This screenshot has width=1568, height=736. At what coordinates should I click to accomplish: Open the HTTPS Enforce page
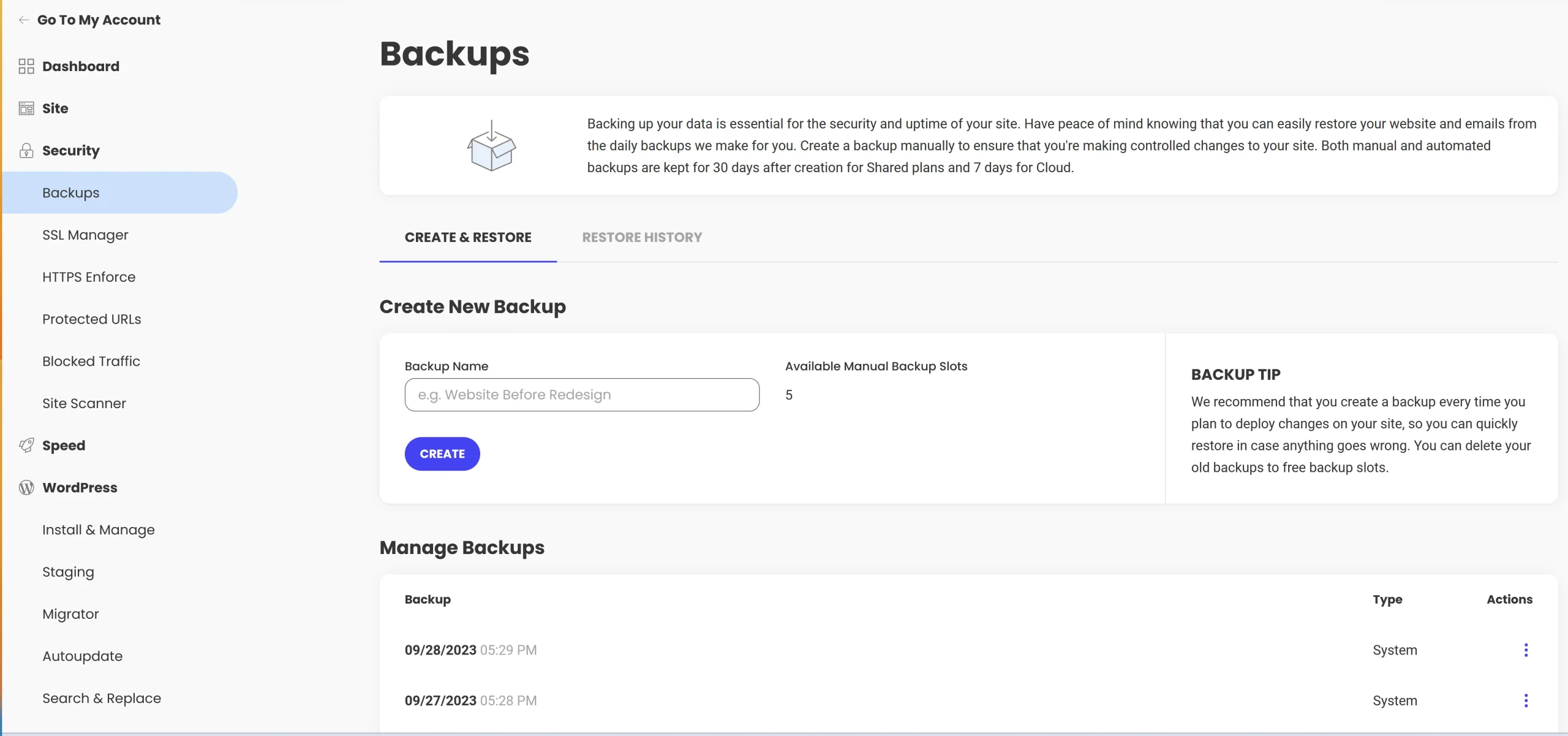pyautogui.click(x=89, y=276)
